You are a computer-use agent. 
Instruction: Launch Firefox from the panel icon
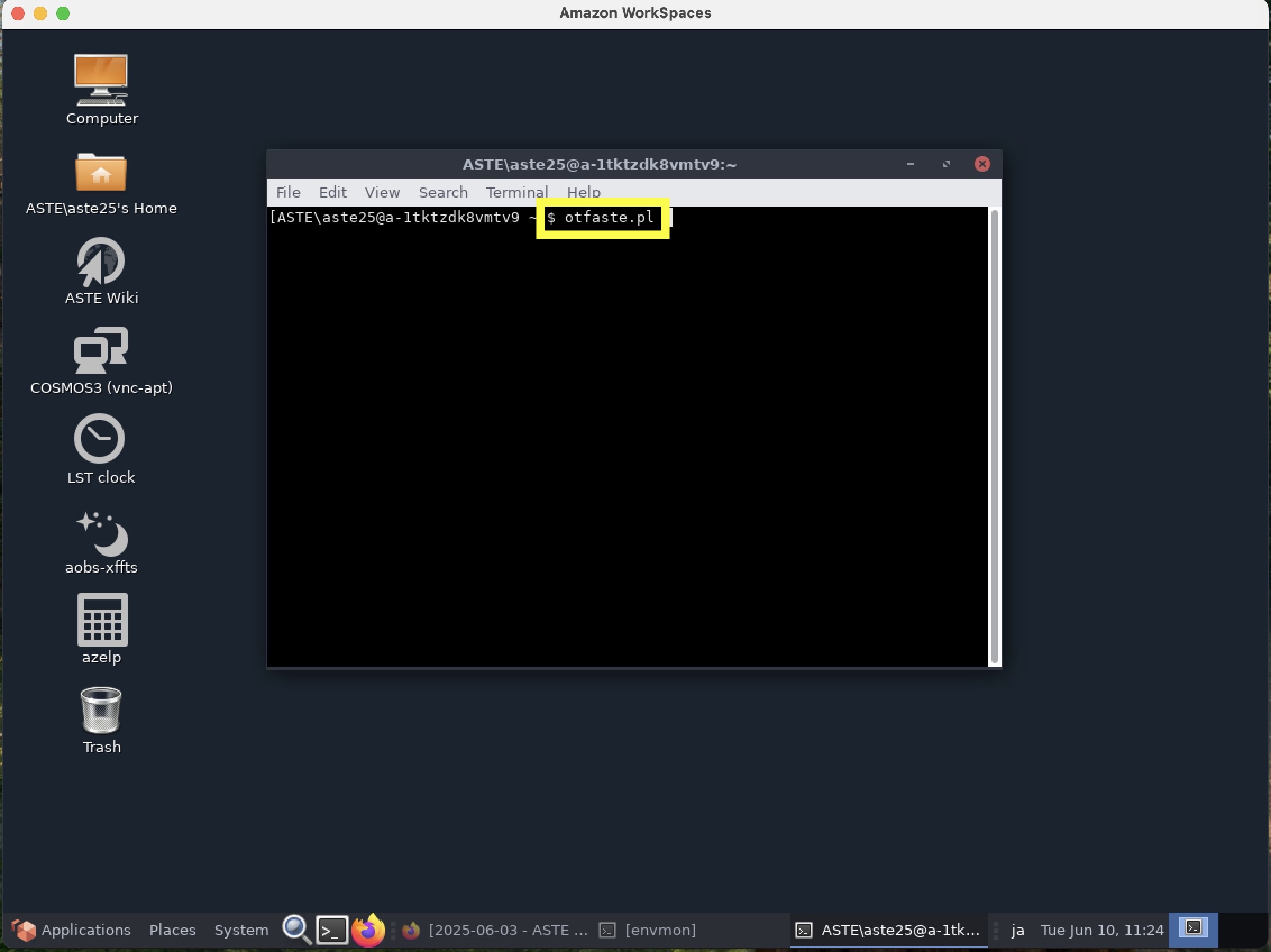click(x=368, y=929)
